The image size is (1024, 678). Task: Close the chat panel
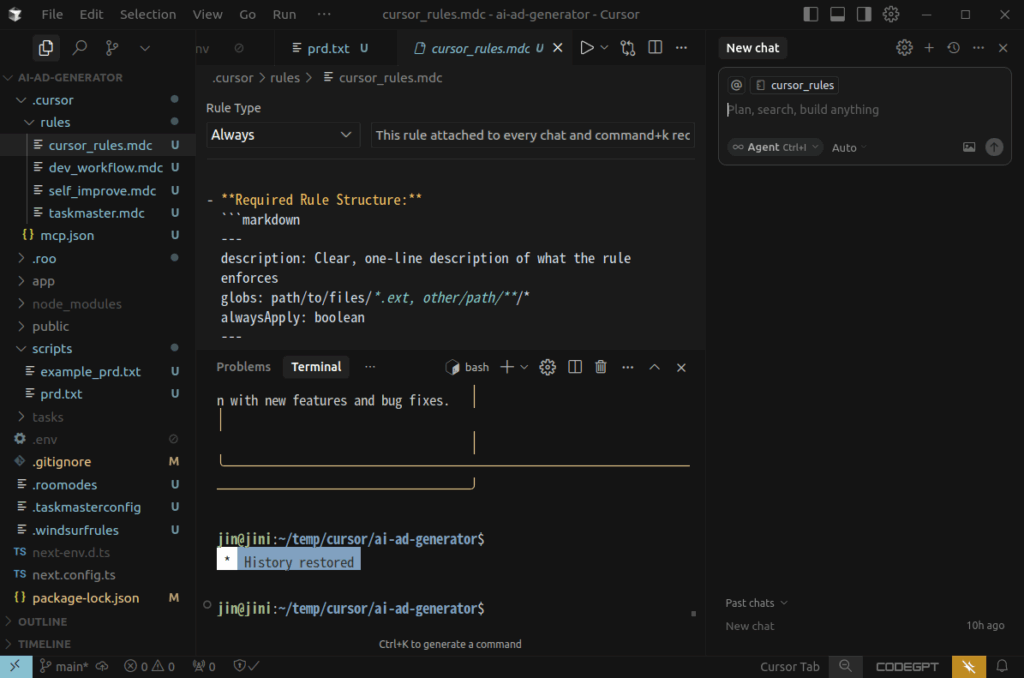1003,48
